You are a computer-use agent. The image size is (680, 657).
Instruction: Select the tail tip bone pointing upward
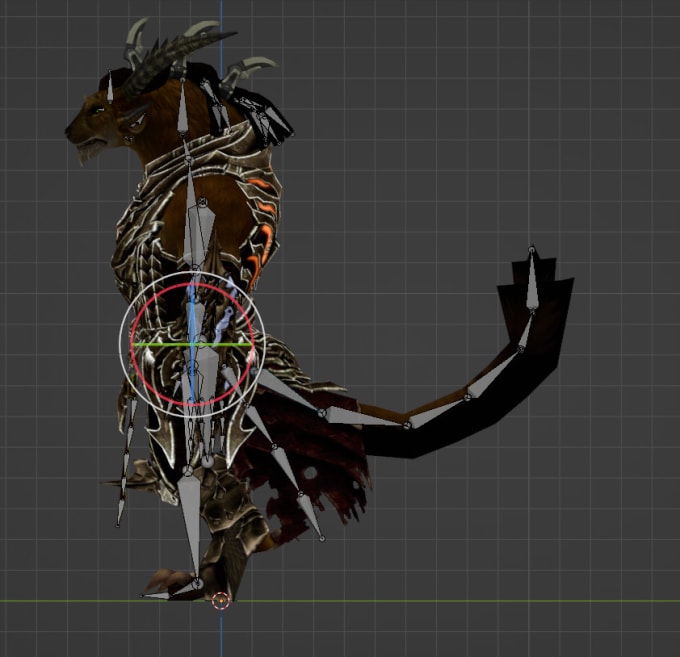click(532, 280)
